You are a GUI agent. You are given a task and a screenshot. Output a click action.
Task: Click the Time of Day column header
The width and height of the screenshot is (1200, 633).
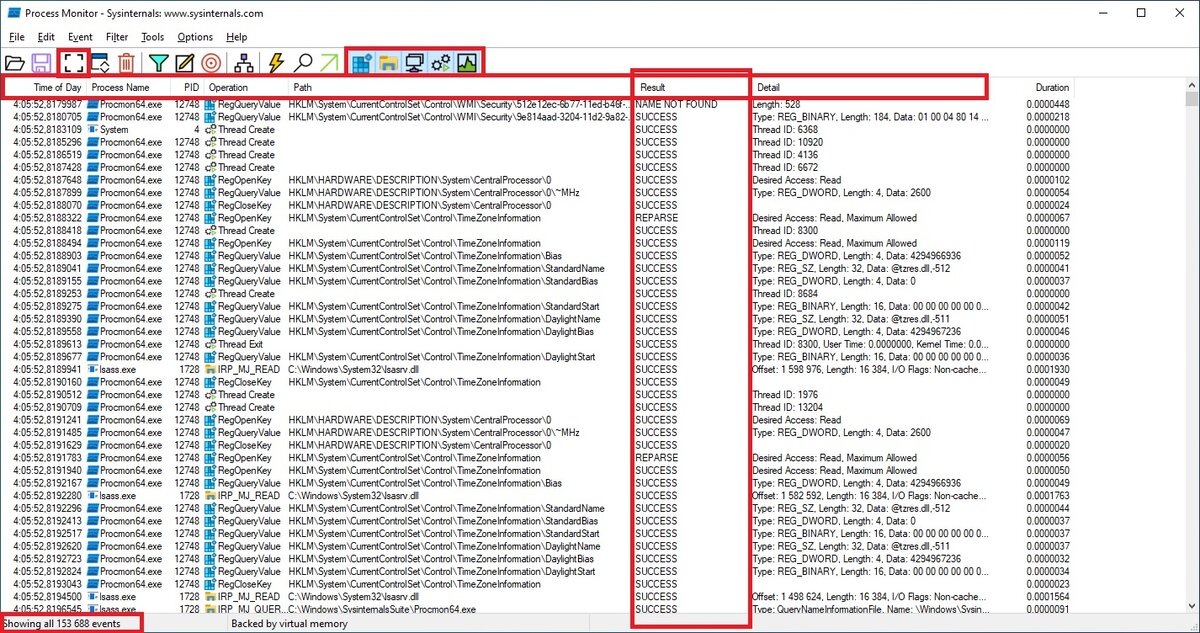point(44,88)
